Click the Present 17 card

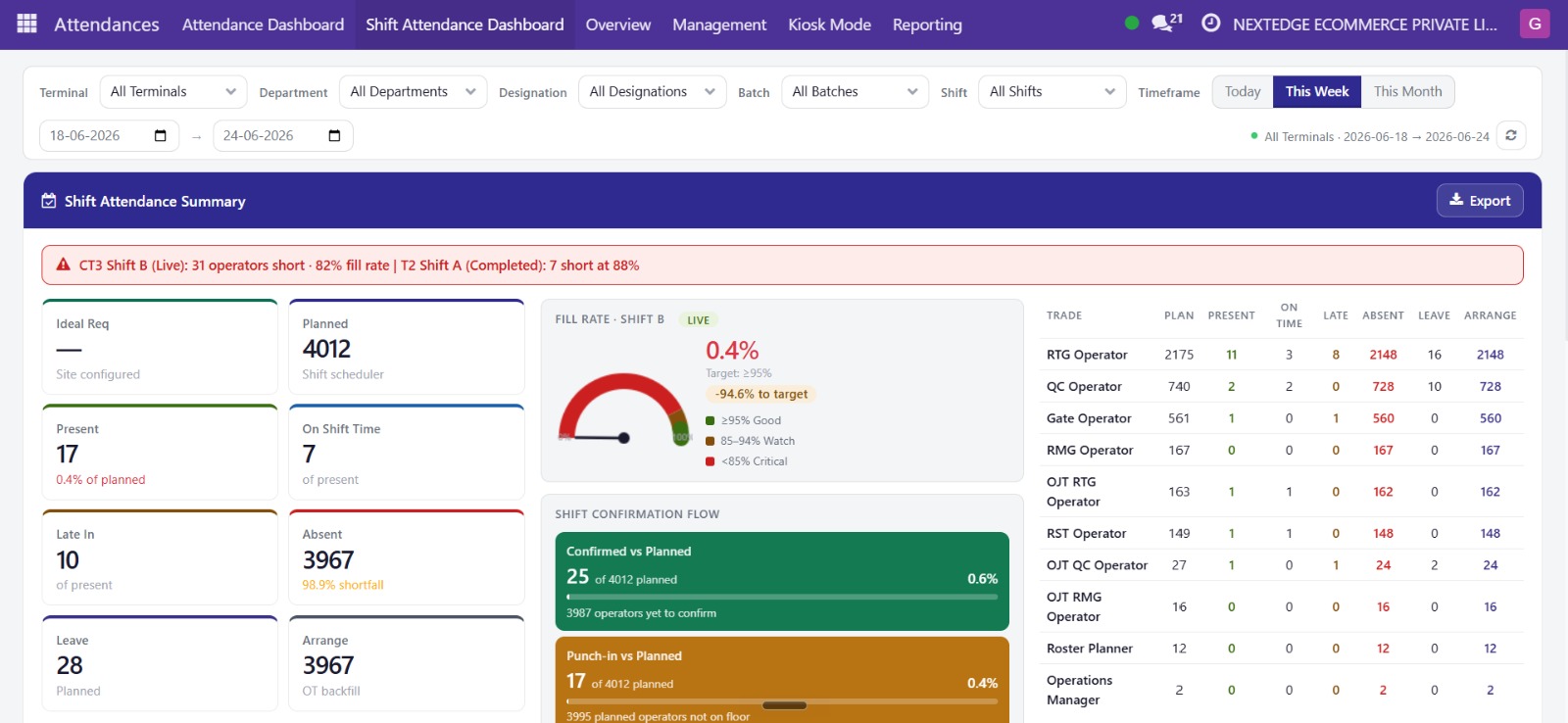click(160, 453)
